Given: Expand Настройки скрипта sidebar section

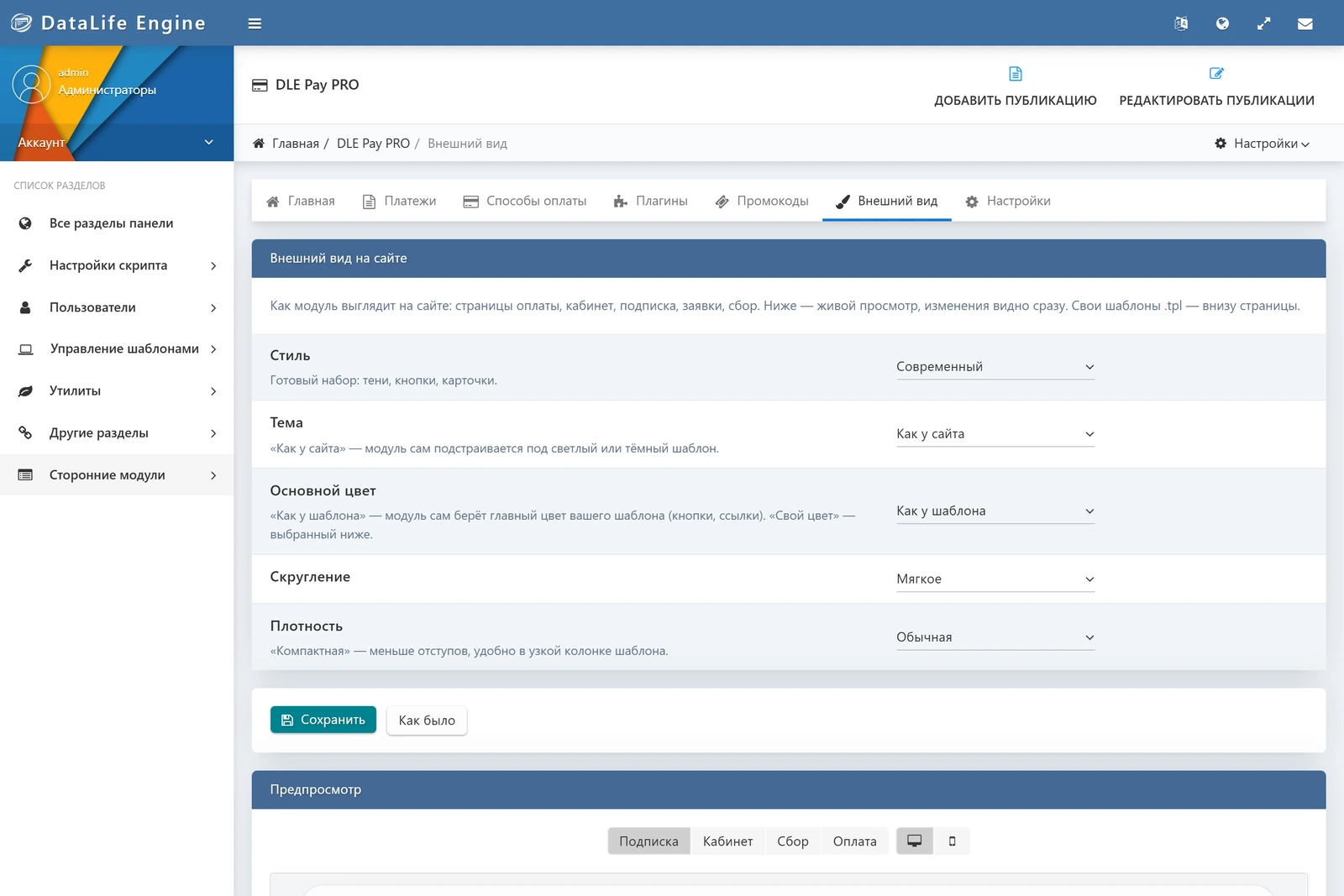Looking at the screenshot, I should click(x=117, y=265).
